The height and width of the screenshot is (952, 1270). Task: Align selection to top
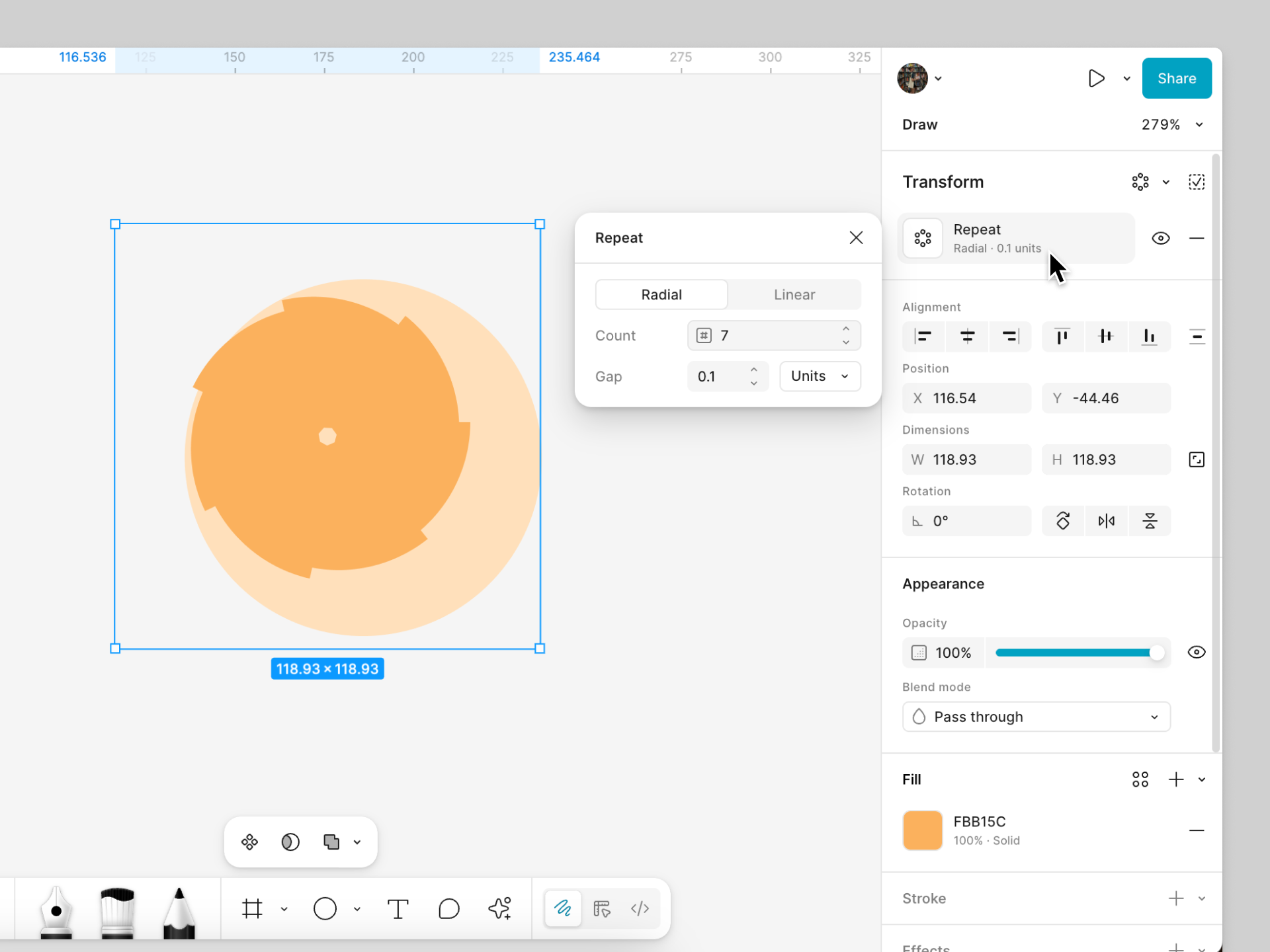point(1062,337)
